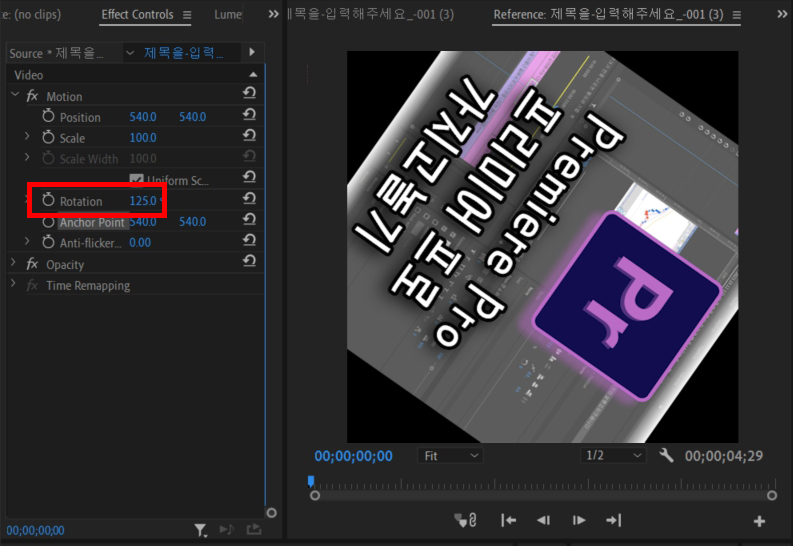Viewport: 793px width, 546px height.
Task: Edit the Anti-flicker value 0.00
Action: pyautogui.click(x=140, y=243)
